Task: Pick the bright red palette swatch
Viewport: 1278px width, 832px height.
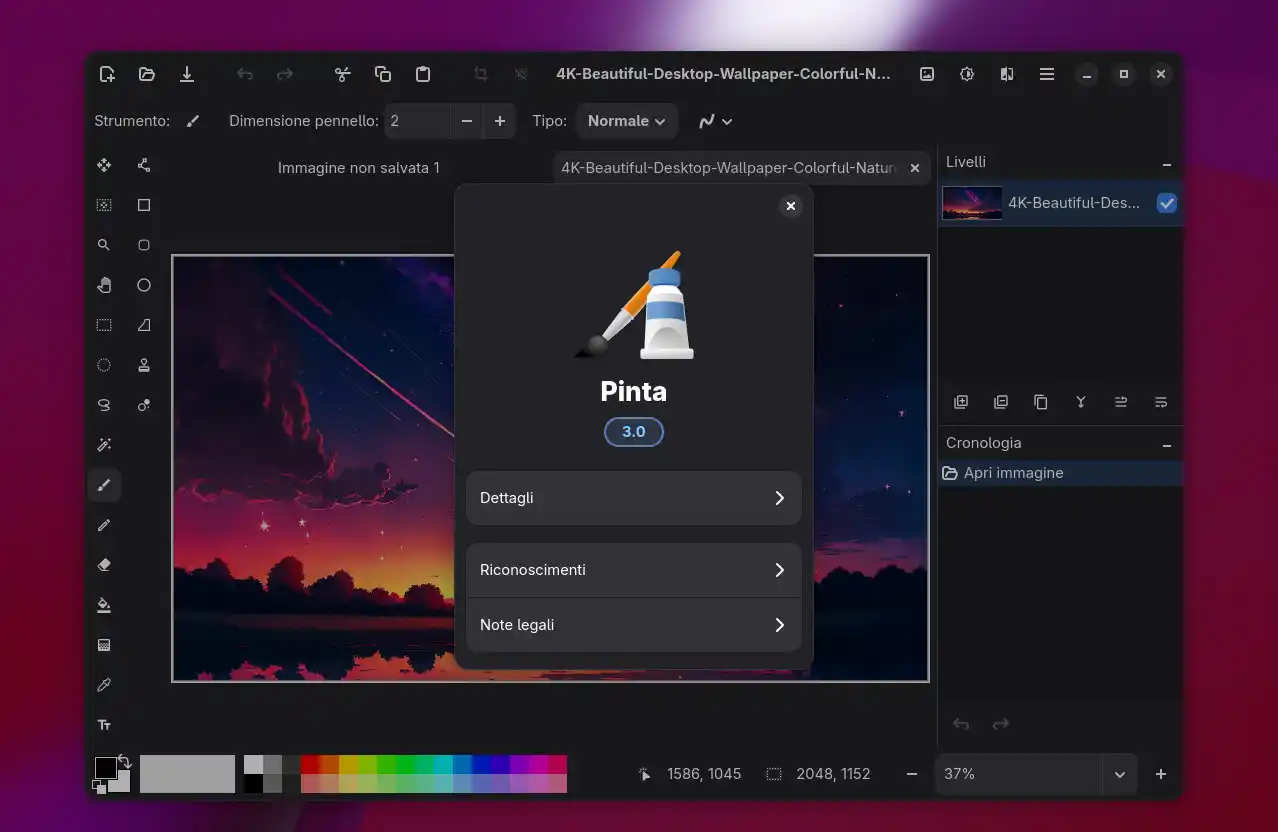Action: click(310, 764)
